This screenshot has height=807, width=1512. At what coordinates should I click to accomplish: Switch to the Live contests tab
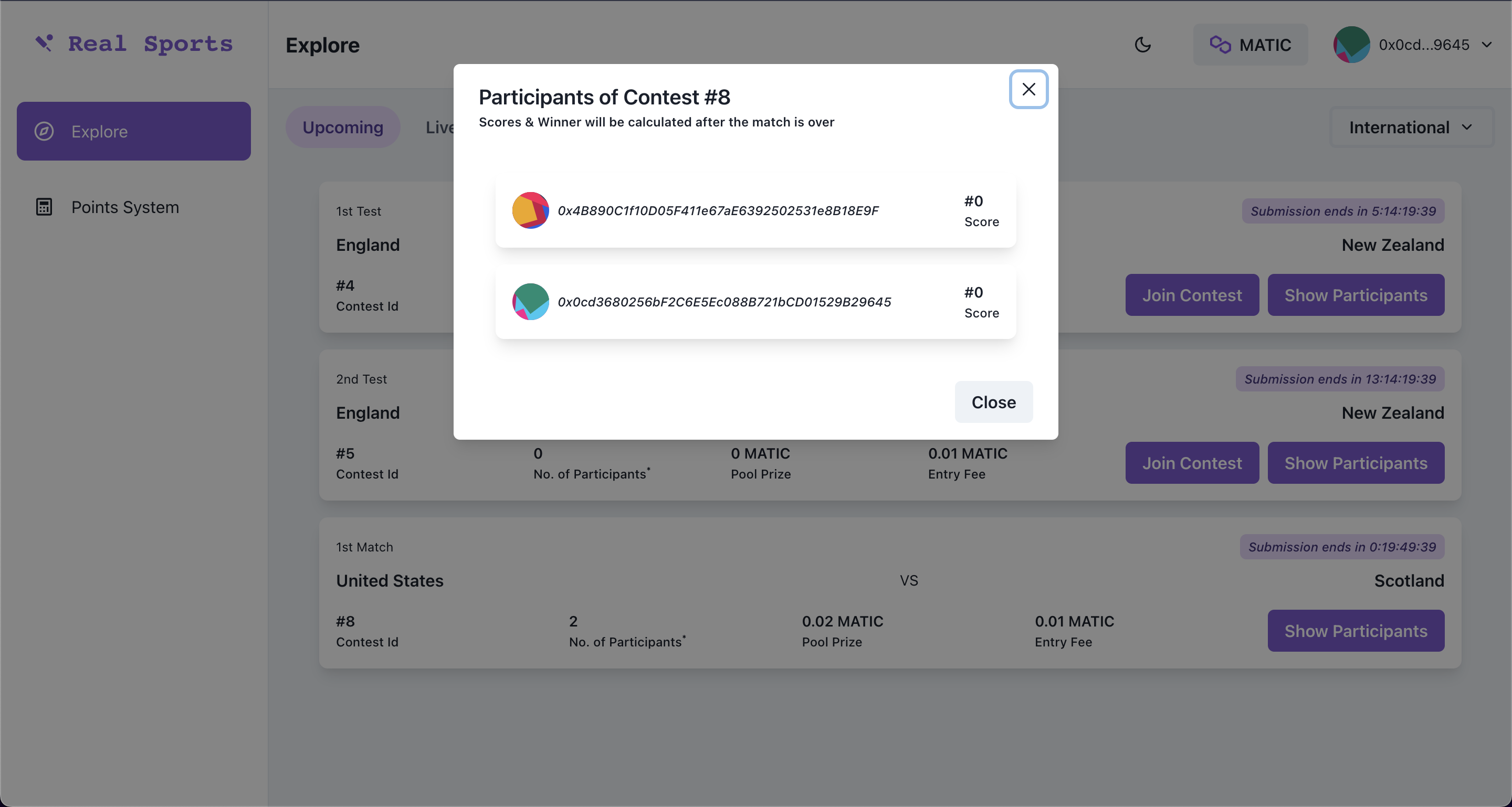(440, 126)
